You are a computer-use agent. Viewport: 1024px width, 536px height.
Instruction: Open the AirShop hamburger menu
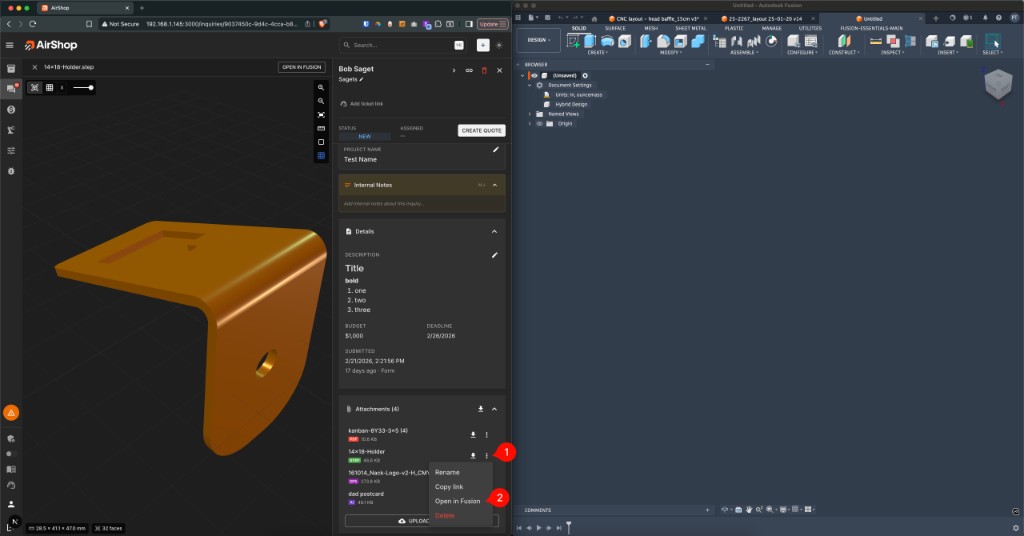[x=10, y=45]
